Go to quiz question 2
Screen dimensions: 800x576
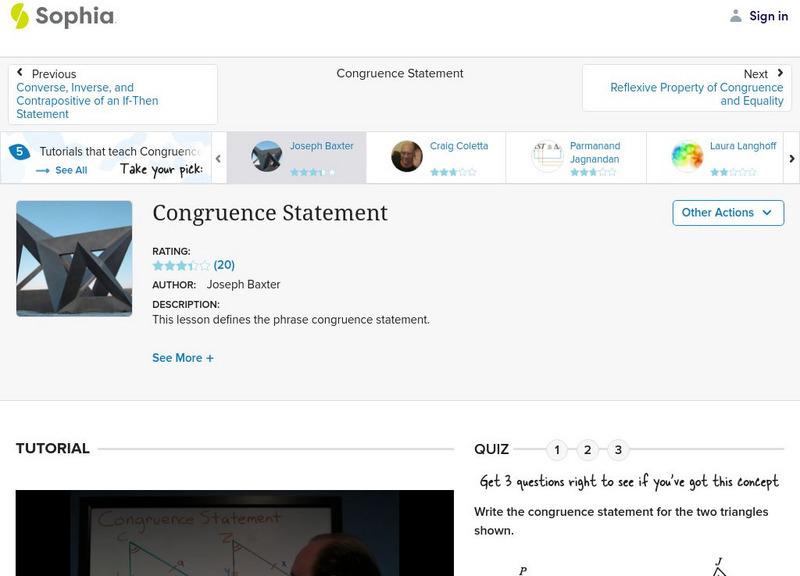(588, 450)
